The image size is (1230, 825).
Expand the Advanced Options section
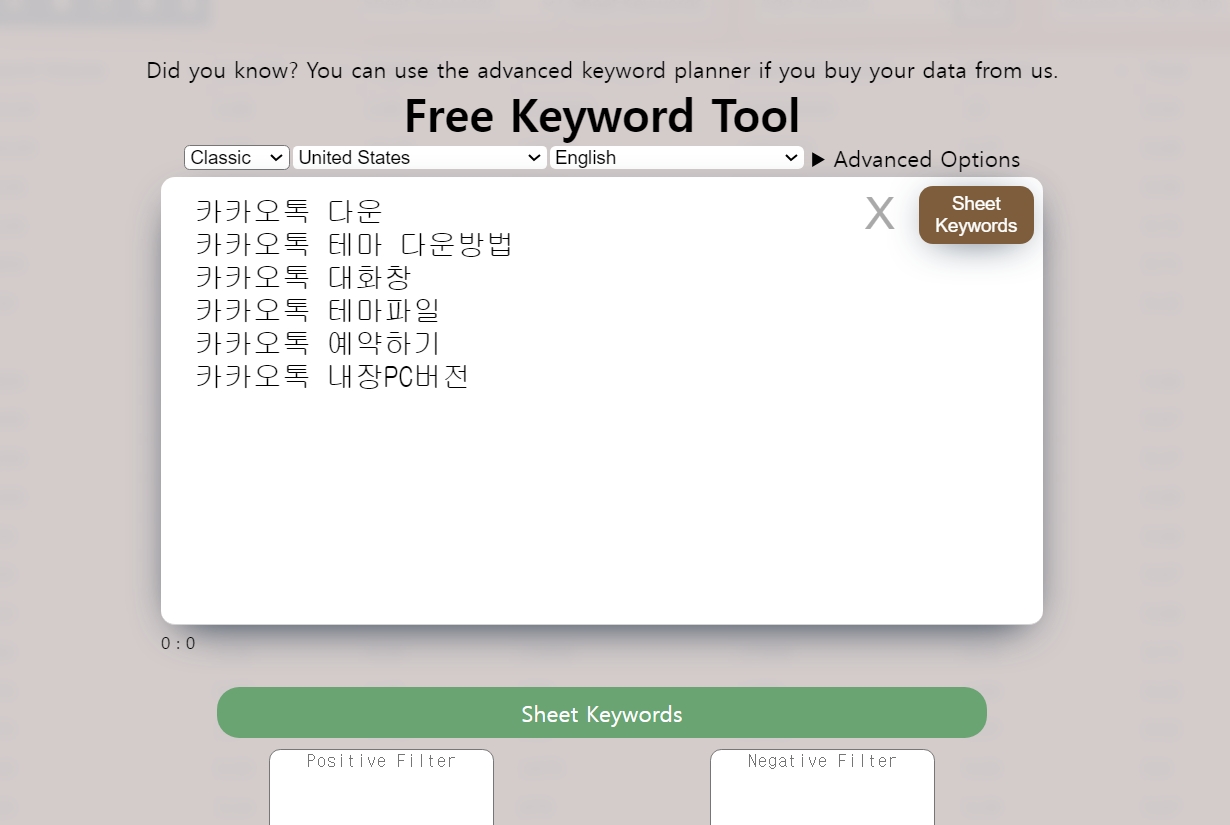916,159
